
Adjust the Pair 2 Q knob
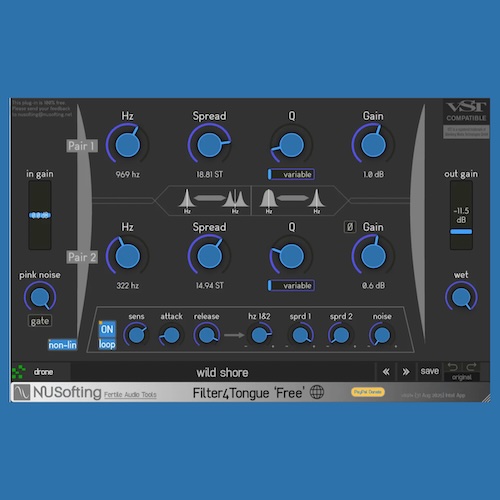[291, 256]
